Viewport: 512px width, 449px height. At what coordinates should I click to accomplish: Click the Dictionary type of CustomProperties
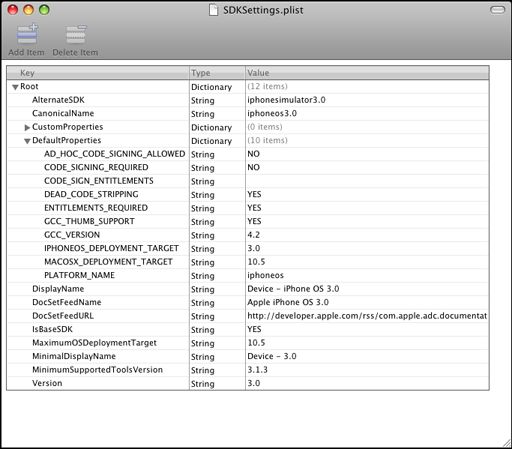(x=211, y=128)
